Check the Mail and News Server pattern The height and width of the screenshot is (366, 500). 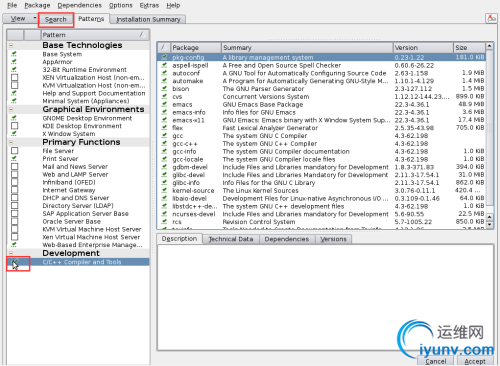point(14,166)
